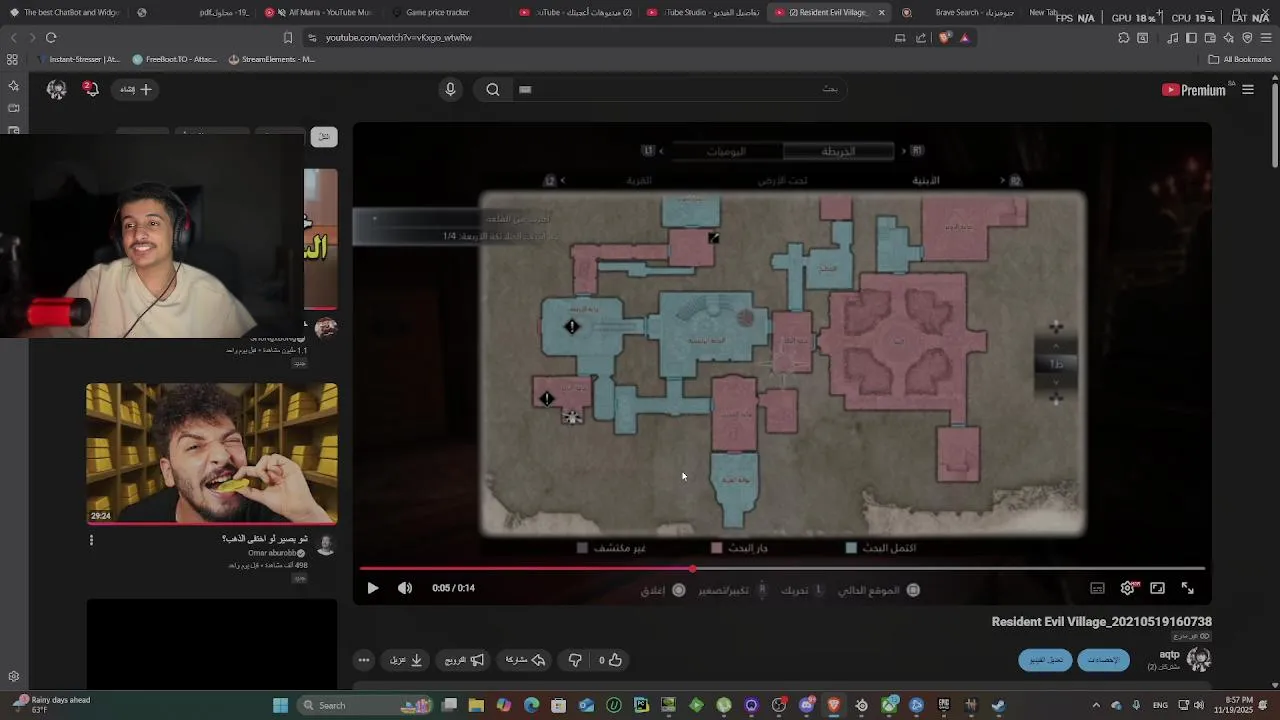Click voice search microphone icon
Image resolution: width=1280 pixels, height=720 pixels.
450,89
